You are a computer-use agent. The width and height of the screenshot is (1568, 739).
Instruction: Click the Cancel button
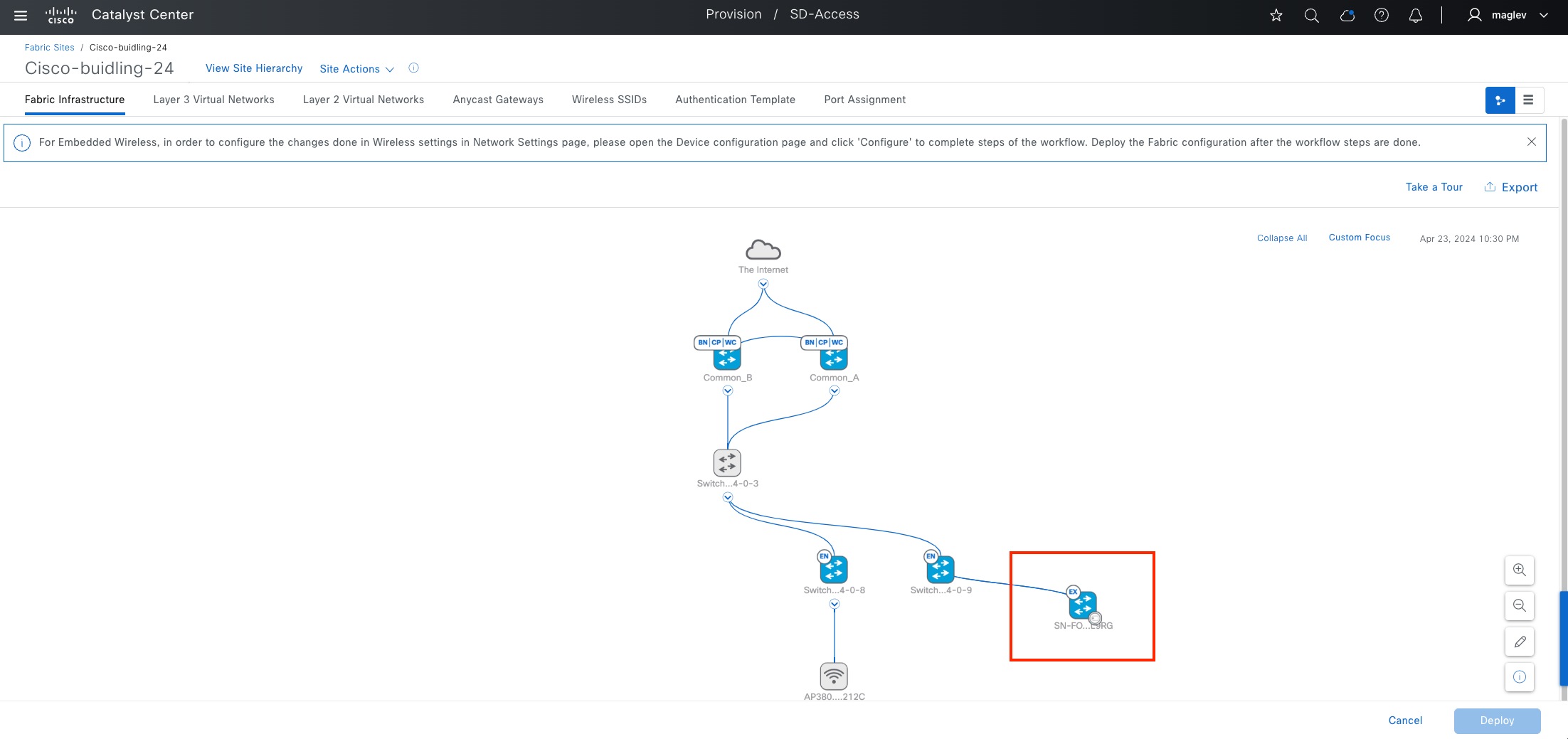point(1405,721)
